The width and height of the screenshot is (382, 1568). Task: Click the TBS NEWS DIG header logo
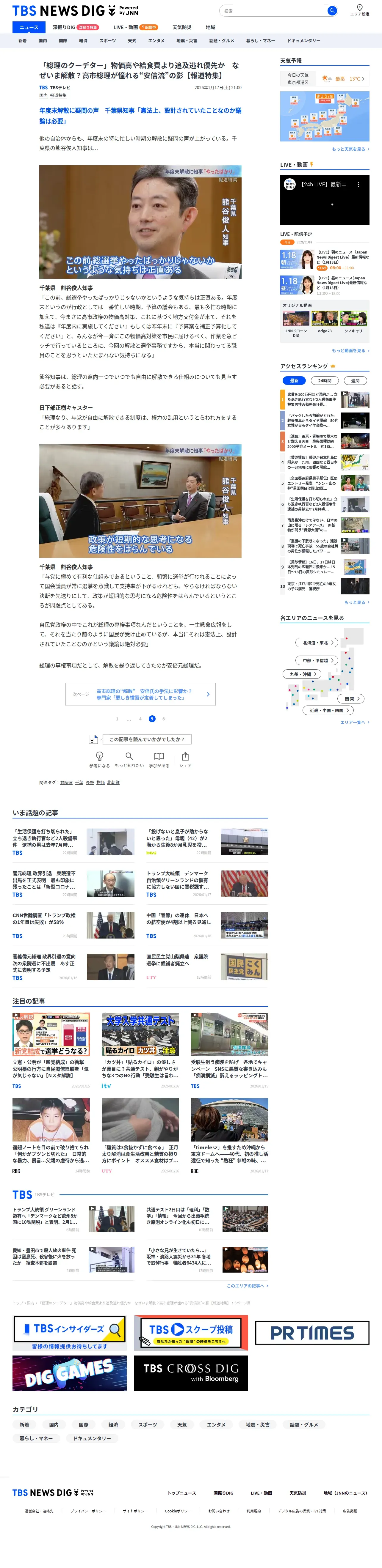[75, 11]
